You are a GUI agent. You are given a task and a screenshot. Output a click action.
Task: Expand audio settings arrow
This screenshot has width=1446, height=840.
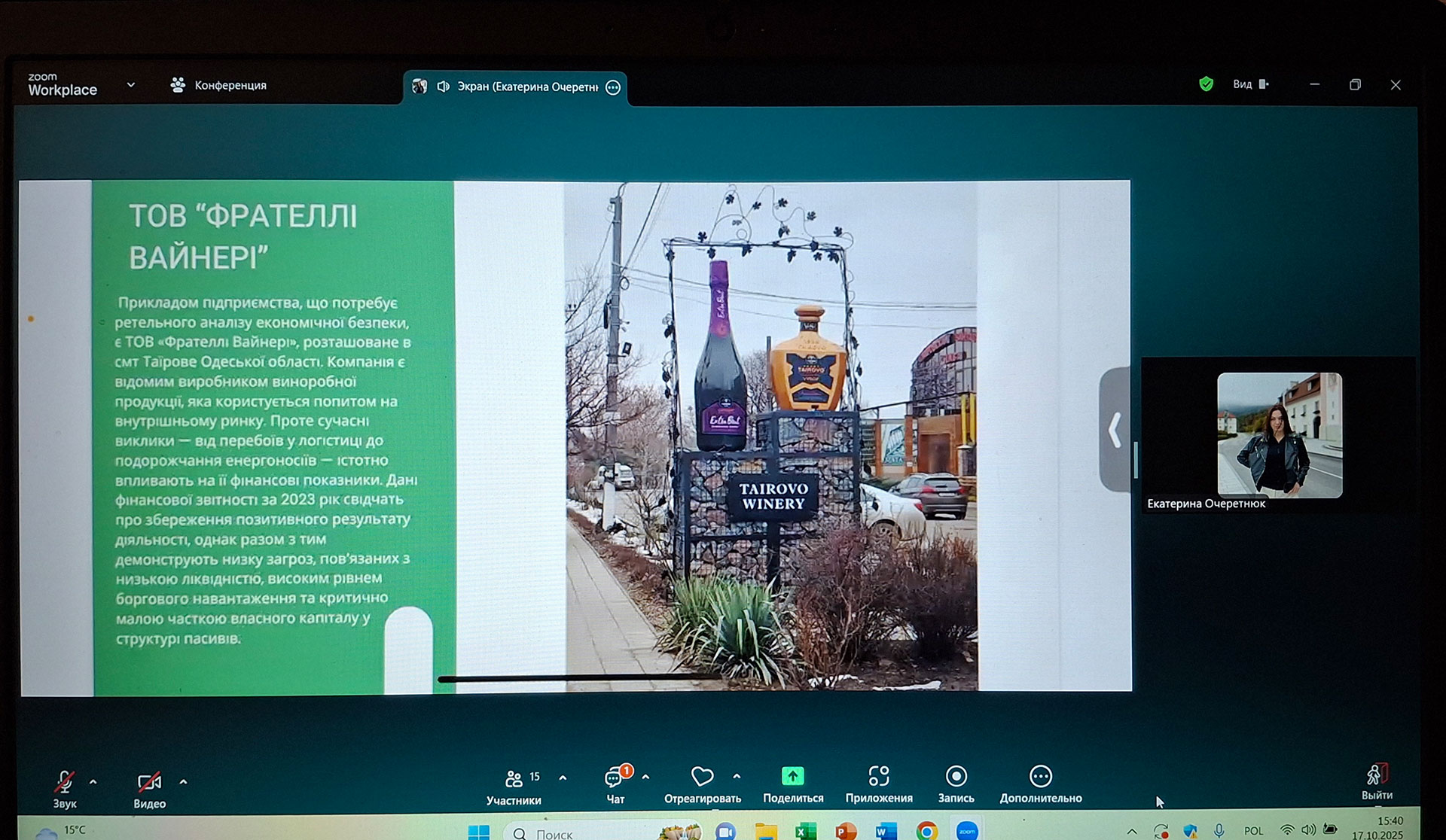(x=93, y=782)
